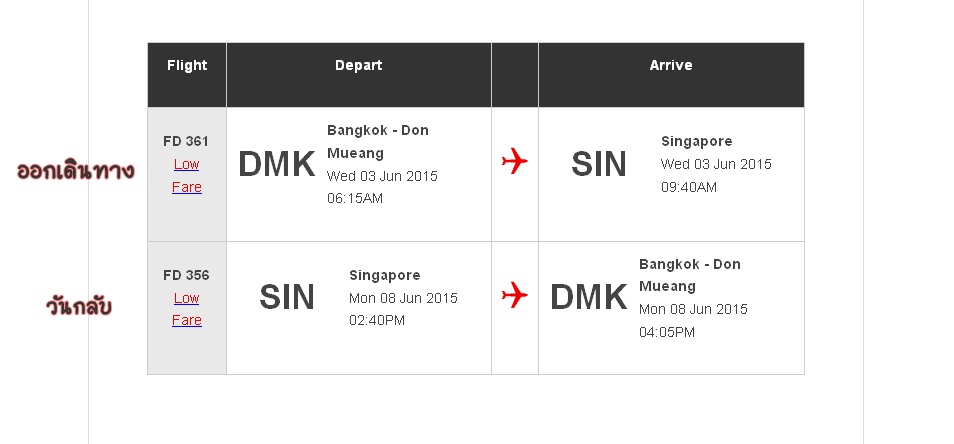
Task: Click the 06:15AM departure time
Action: coord(355,198)
